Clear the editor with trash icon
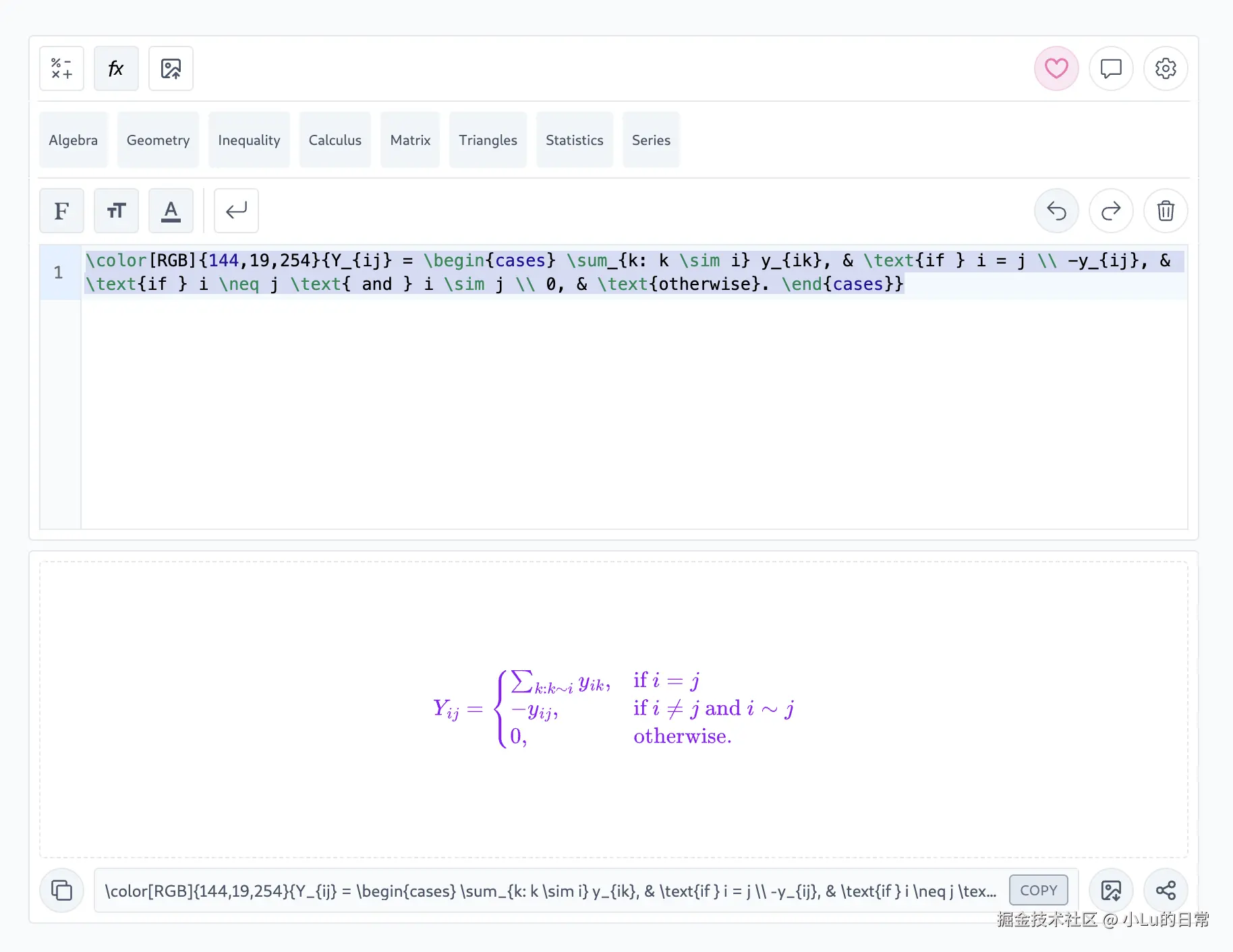This screenshot has height=952, width=1233. (x=1165, y=211)
